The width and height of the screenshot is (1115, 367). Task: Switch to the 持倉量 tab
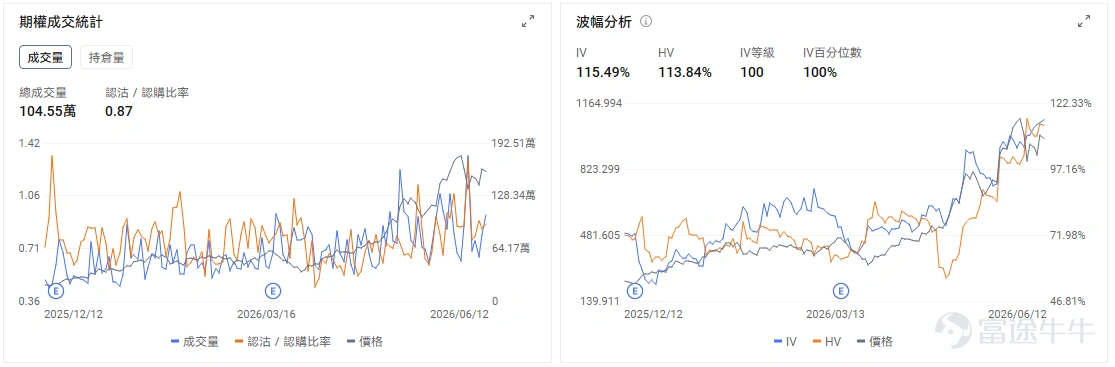point(107,58)
